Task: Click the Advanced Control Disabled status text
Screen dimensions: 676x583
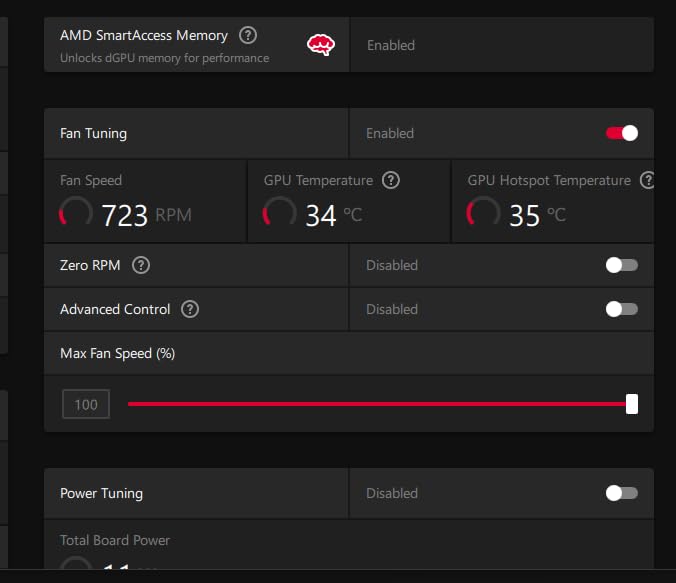Action: click(392, 309)
